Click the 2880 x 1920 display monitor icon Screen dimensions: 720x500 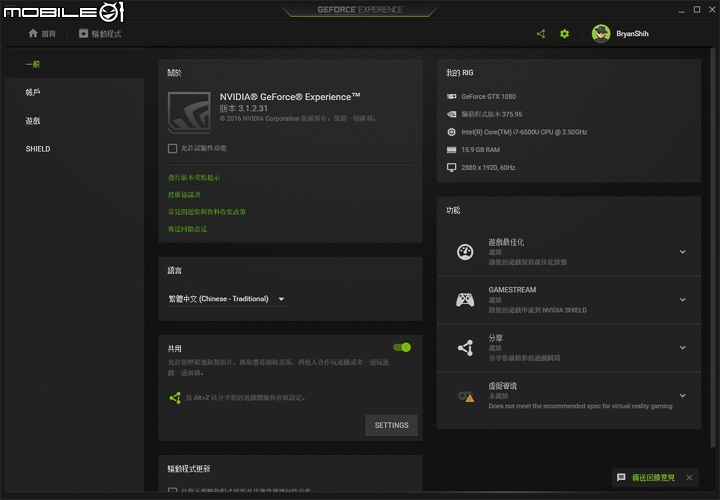451,168
